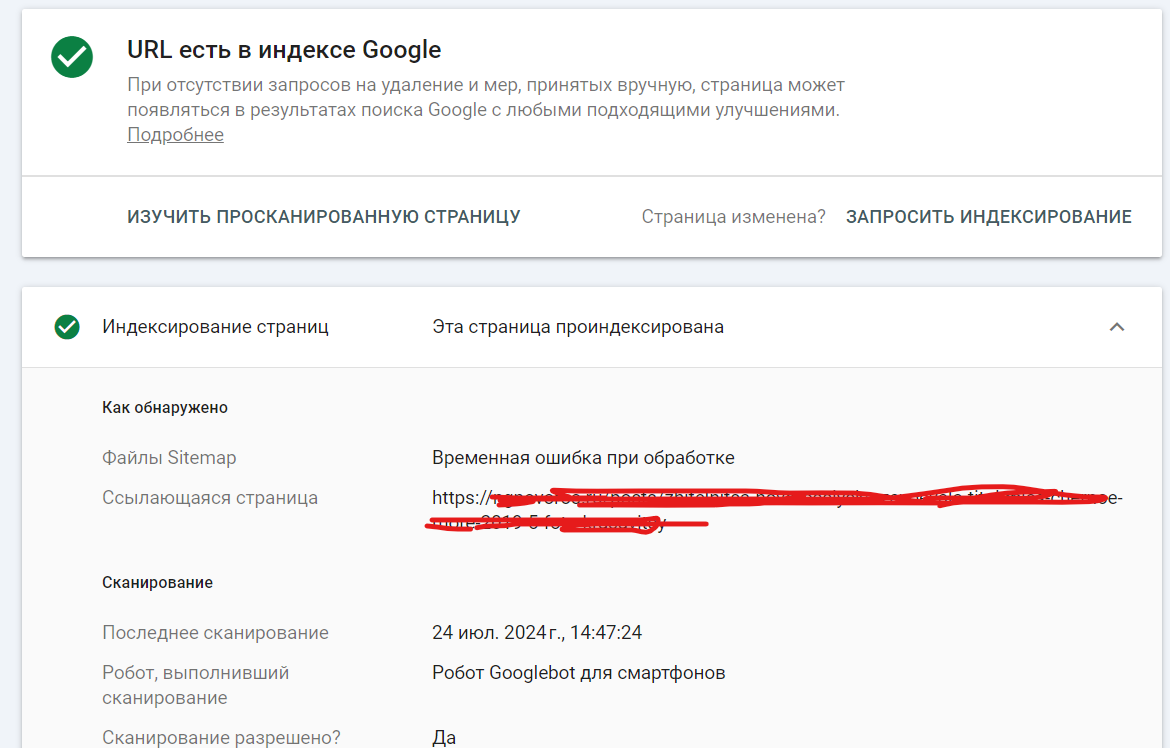This screenshot has width=1170, height=748.
Task: Click the Страница изменена? label
Action: [x=733, y=217]
